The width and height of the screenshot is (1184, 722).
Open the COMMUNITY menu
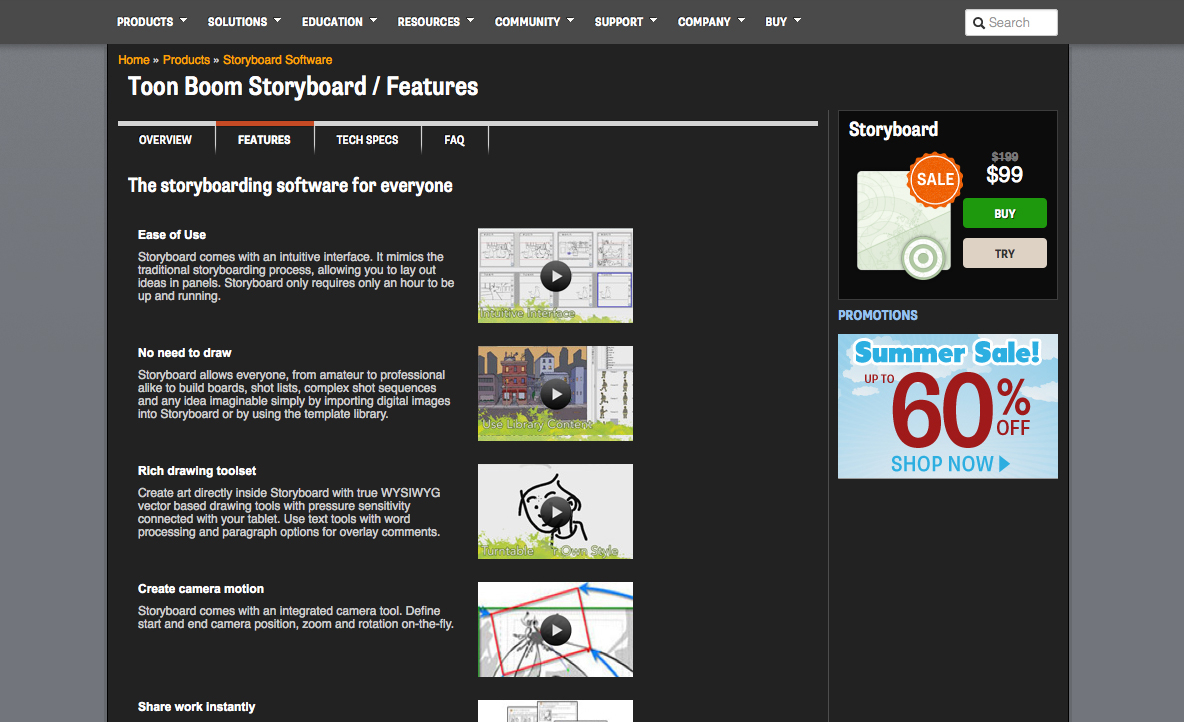(527, 22)
